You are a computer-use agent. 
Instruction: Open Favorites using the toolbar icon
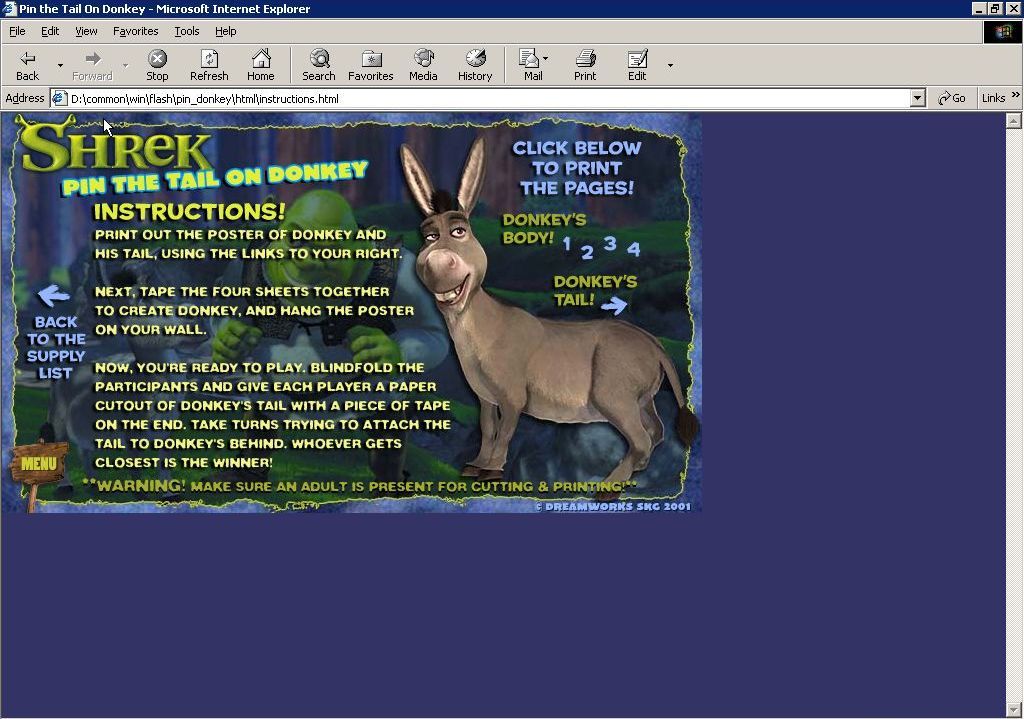point(370,63)
